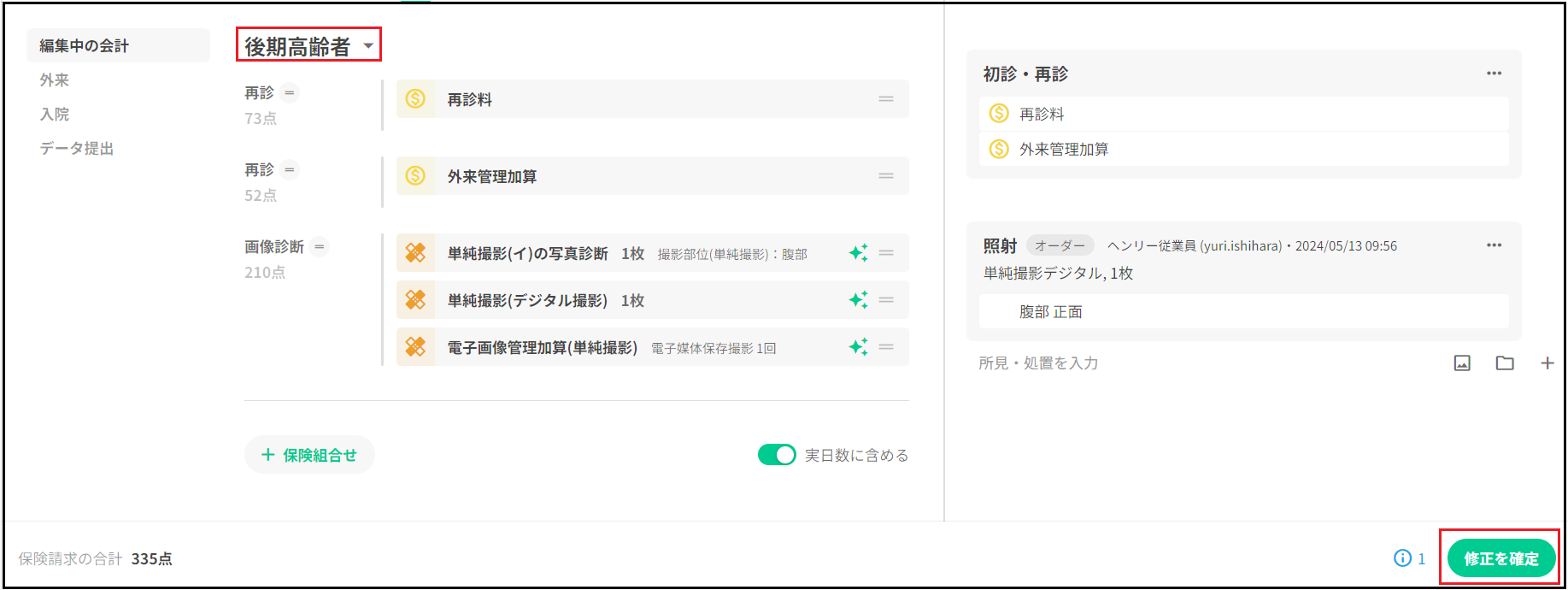
Task: Open the folder icon beside input field
Action: pos(1505,363)
